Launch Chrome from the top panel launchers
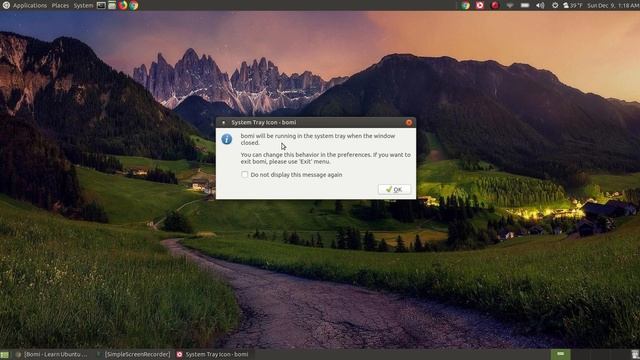640x360 pixels. point(133,5)
